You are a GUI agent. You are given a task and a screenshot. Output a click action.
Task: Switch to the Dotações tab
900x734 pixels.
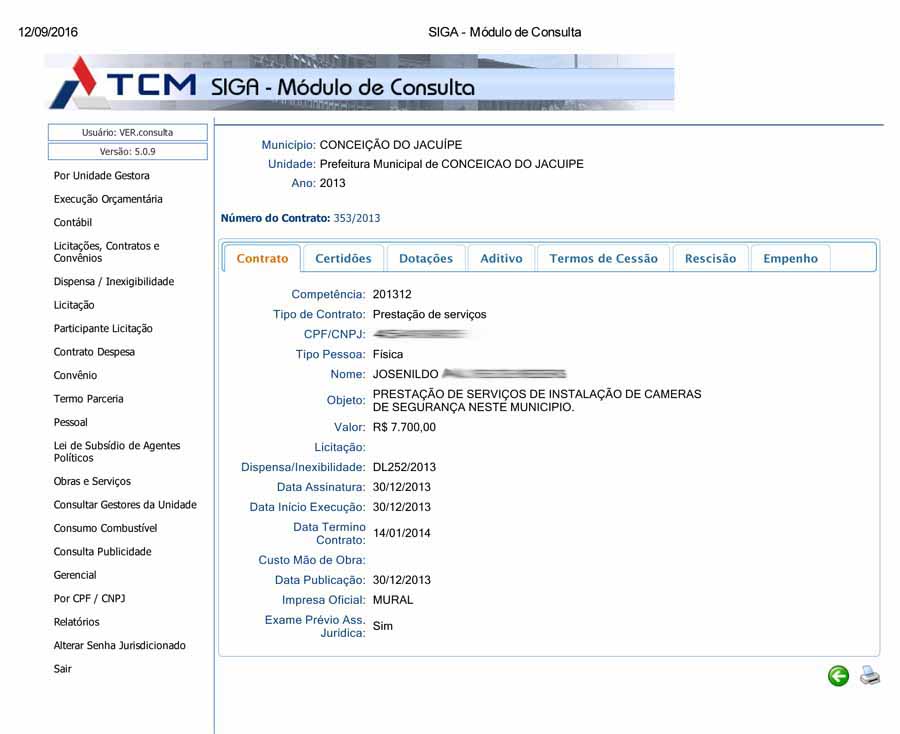tap(425, 258)
